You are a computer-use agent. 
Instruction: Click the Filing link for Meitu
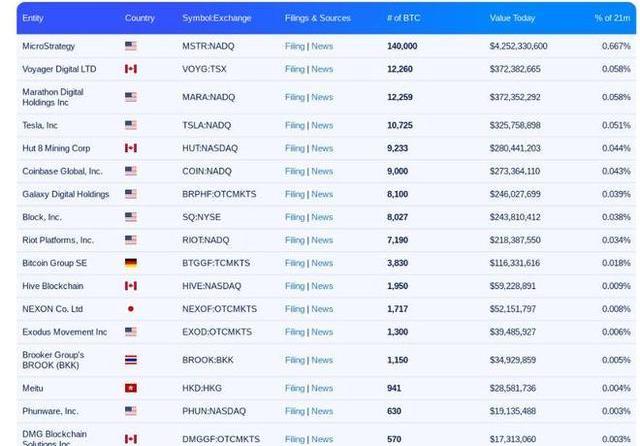[294, 388]
